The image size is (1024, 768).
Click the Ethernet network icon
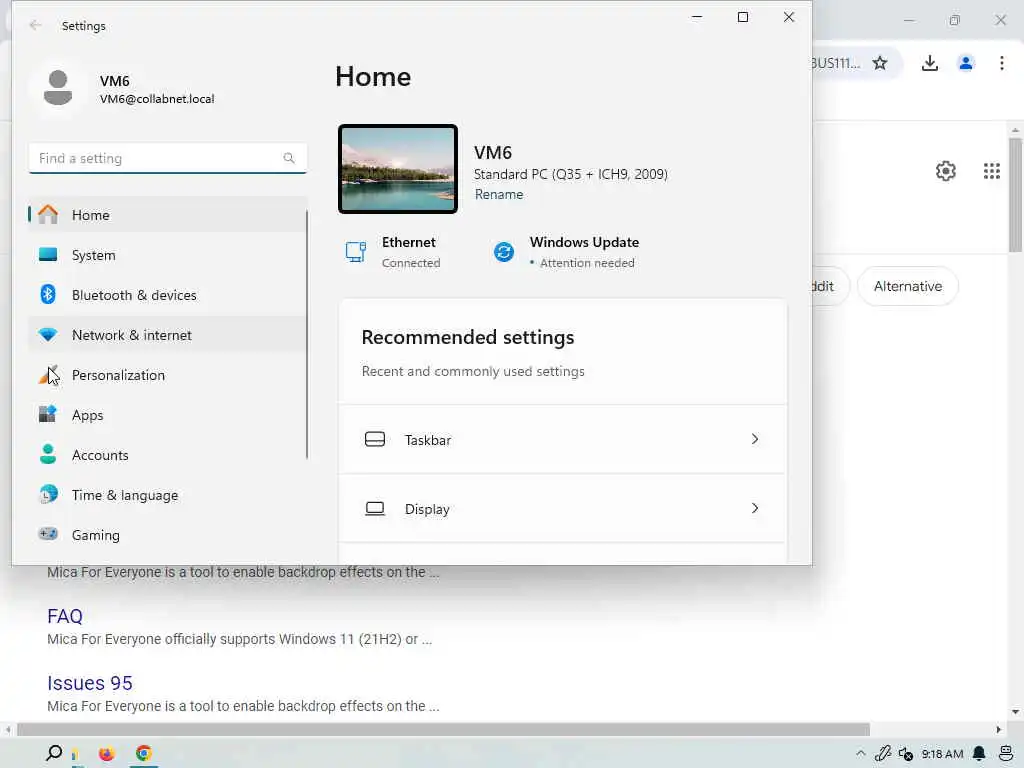pos(356,251)
